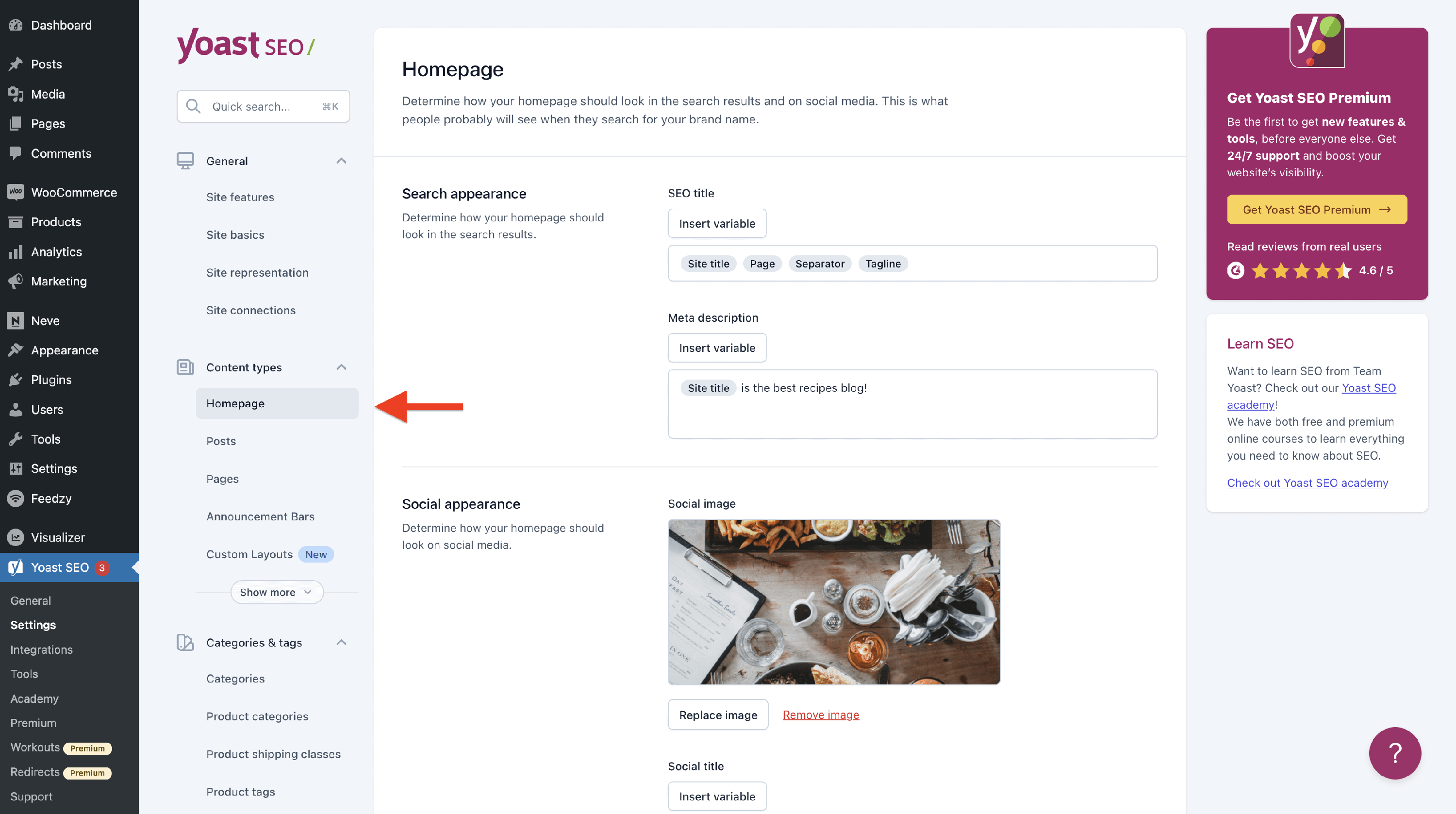Click the WooCommerce icon in sidebar
The width and height of the screenshot is (1456, 814).
tap(16, 192)
